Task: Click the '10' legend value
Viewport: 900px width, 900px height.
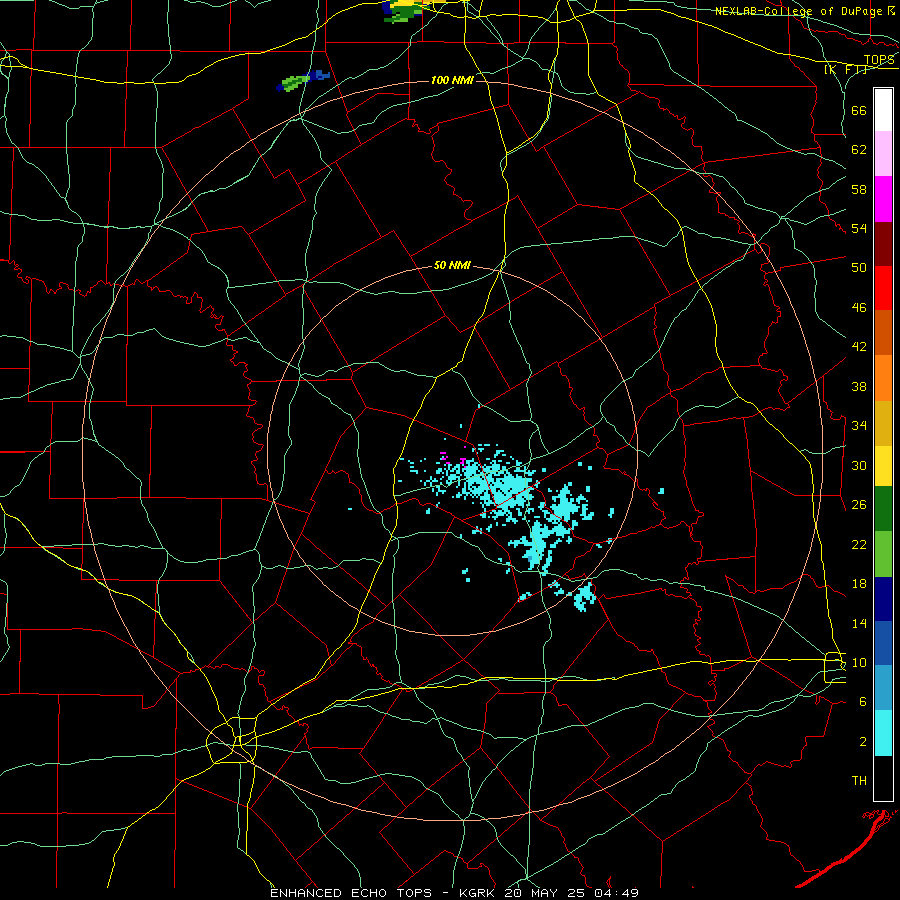Action: pos(859,662)
